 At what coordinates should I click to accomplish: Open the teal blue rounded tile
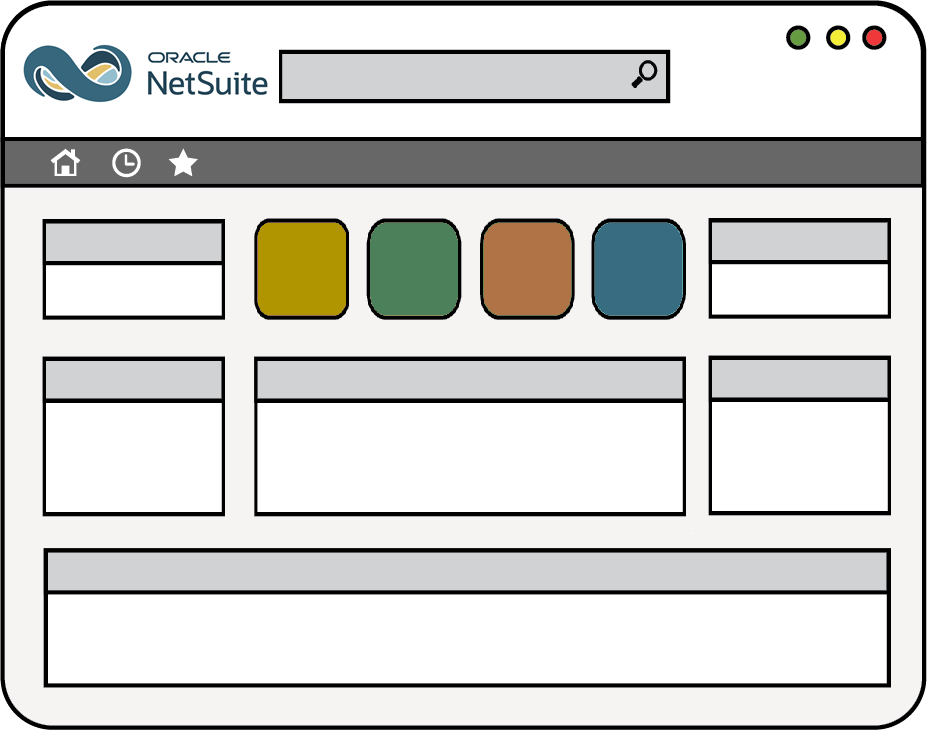tap(639, 269)
